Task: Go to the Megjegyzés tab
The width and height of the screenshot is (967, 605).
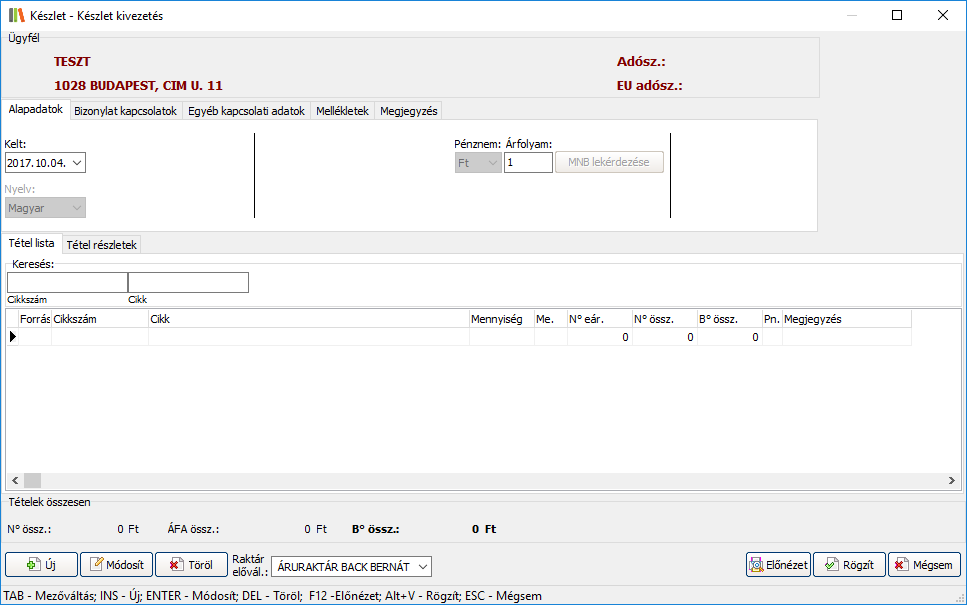Action: 408,111
